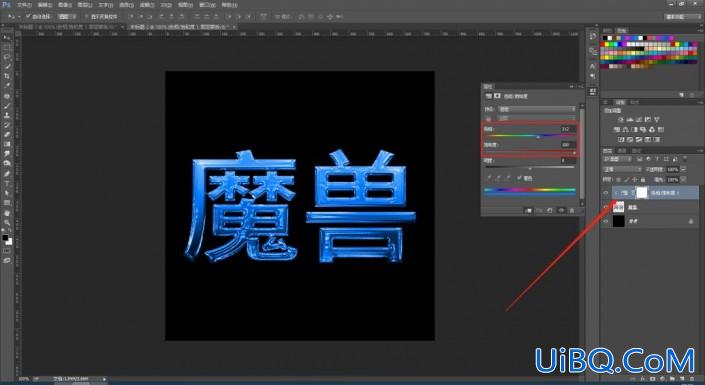
Task: Click the Saturation value field
Action: 567,144
